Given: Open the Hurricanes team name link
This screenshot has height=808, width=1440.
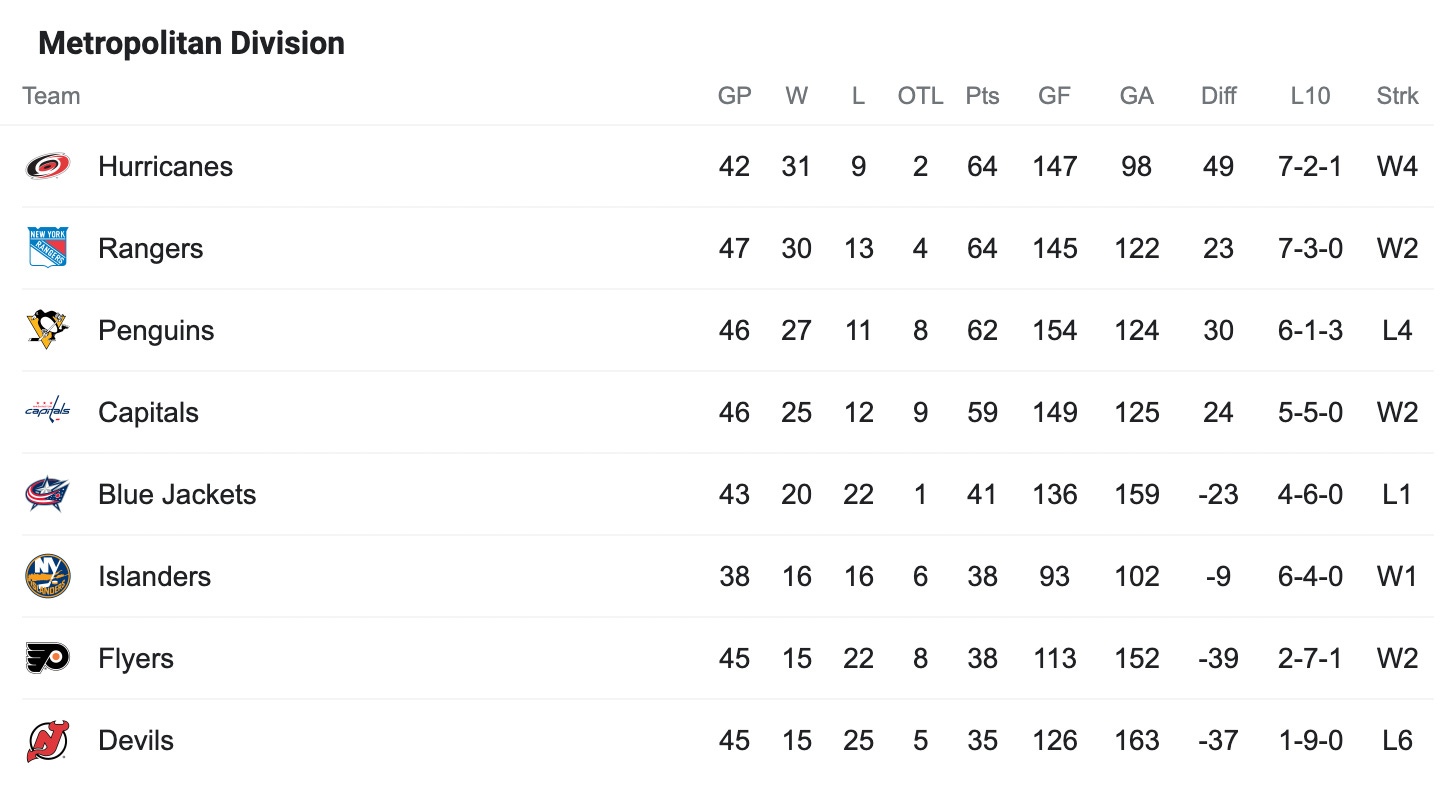Looking at the screenshot, I should pos(165,167).
